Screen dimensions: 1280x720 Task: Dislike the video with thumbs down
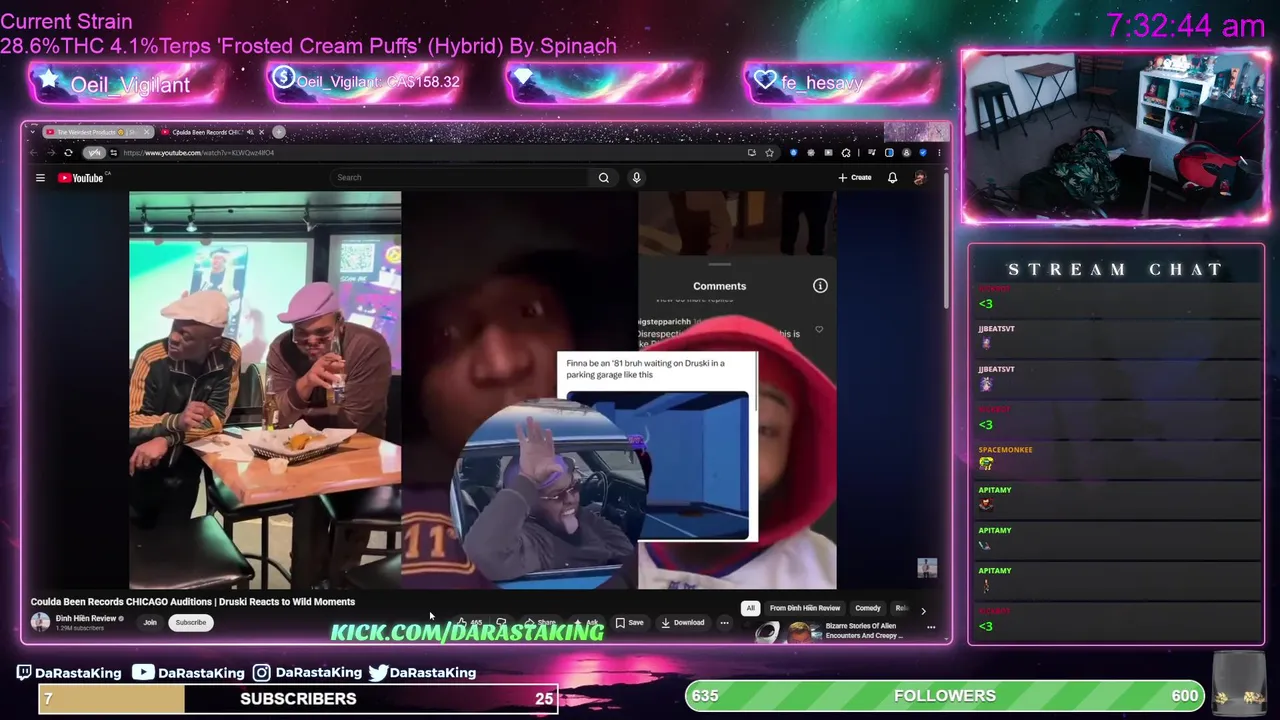(501, 622)
